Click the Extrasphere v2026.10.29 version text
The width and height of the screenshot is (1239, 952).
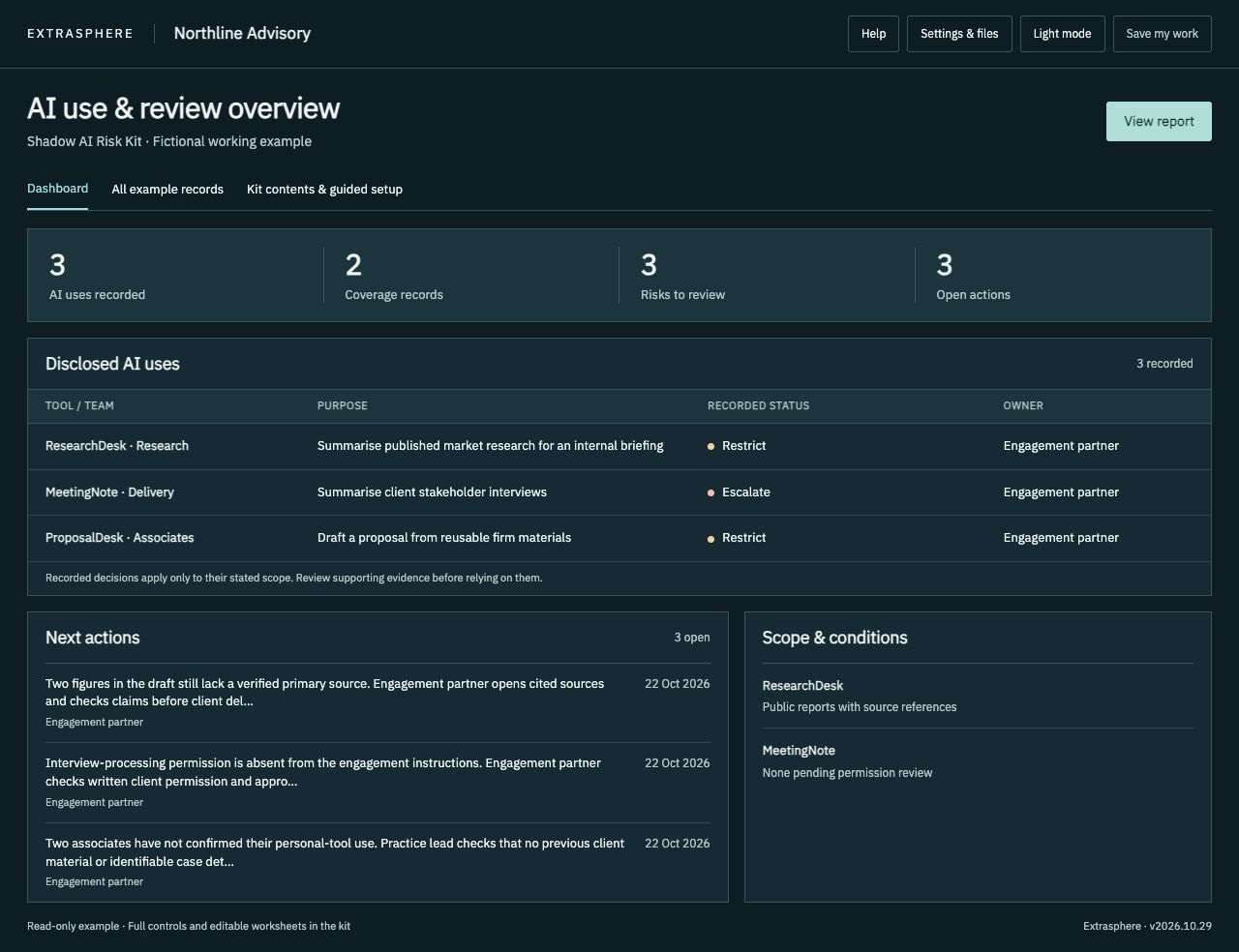click(1147, 926)
